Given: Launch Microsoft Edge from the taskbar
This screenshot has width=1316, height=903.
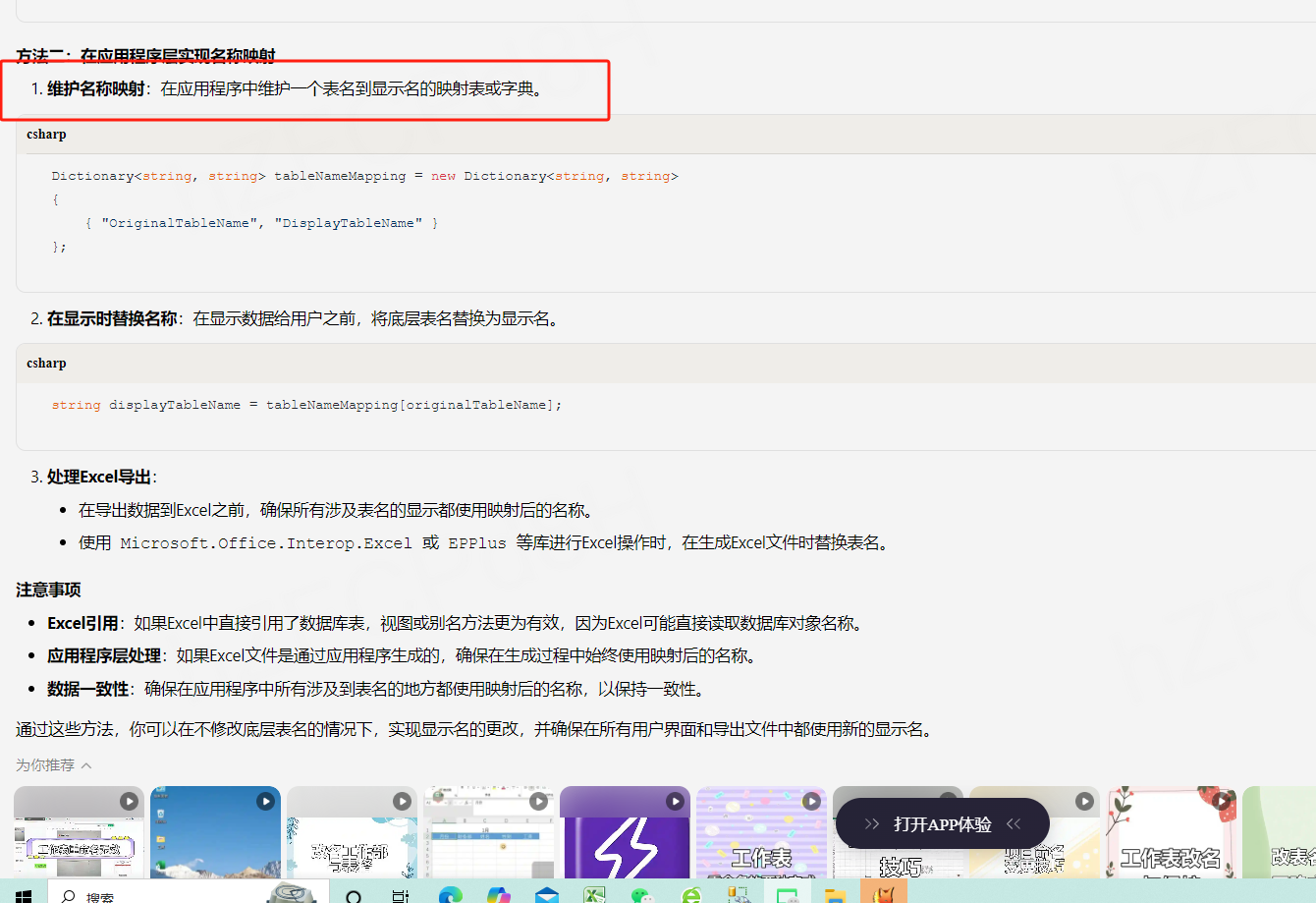Looking at the screenshot, I should tap(450, 894).
